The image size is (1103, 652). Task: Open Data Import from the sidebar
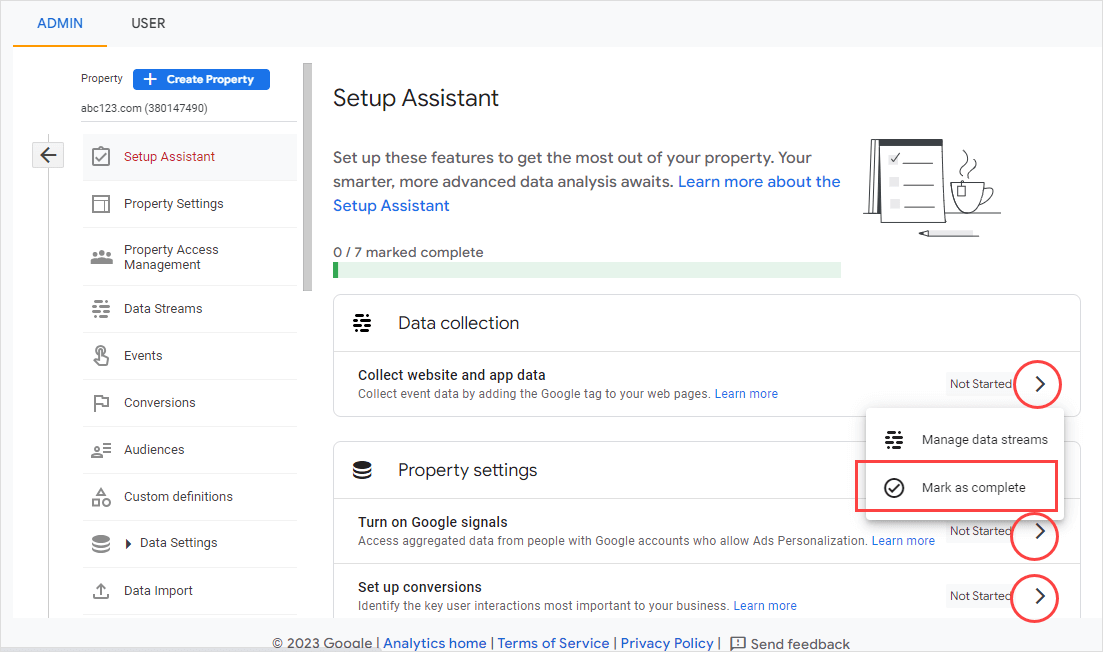click(158, 591)
